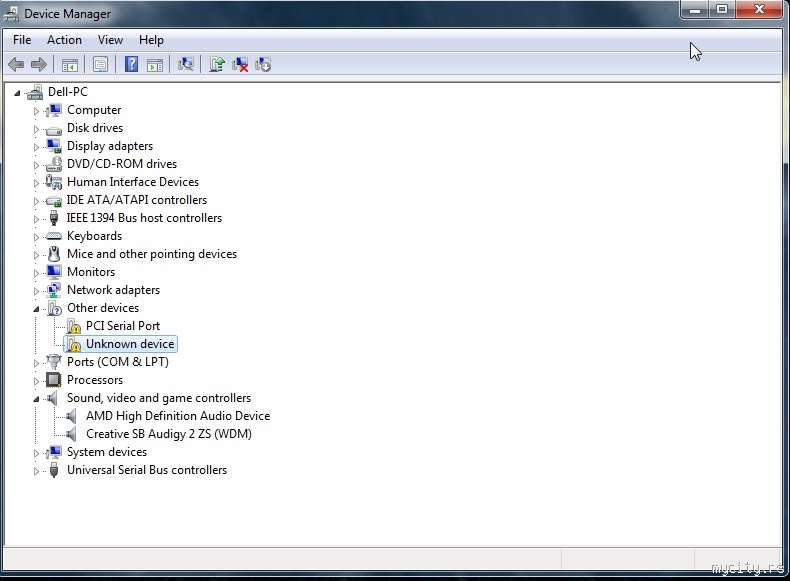Expand the Computer node
Image resolution: width=790 pixels, height=581 pixels.
click(x=36, y=111)
